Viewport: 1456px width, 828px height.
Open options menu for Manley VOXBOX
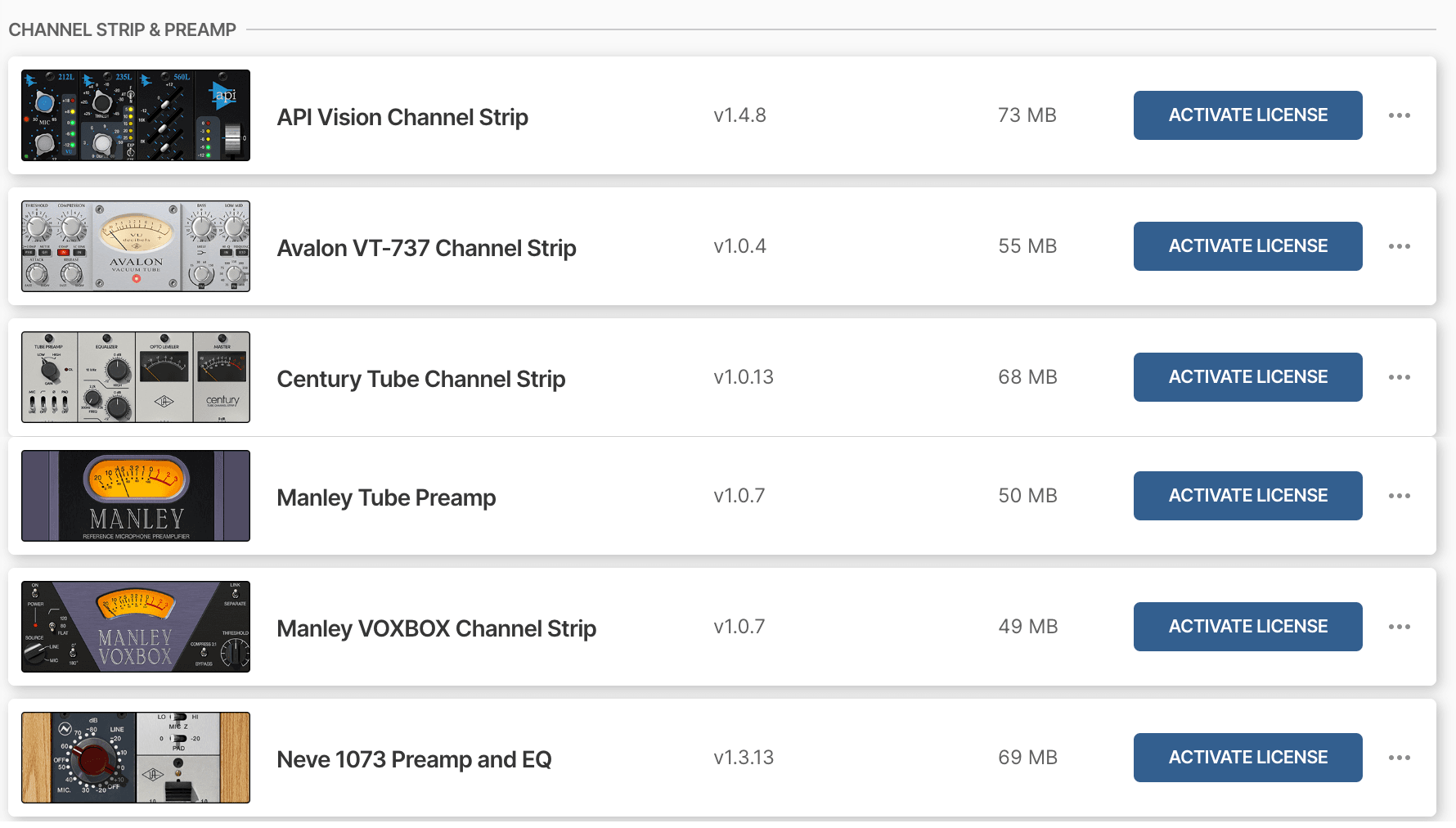click(x=1400, y=627)
